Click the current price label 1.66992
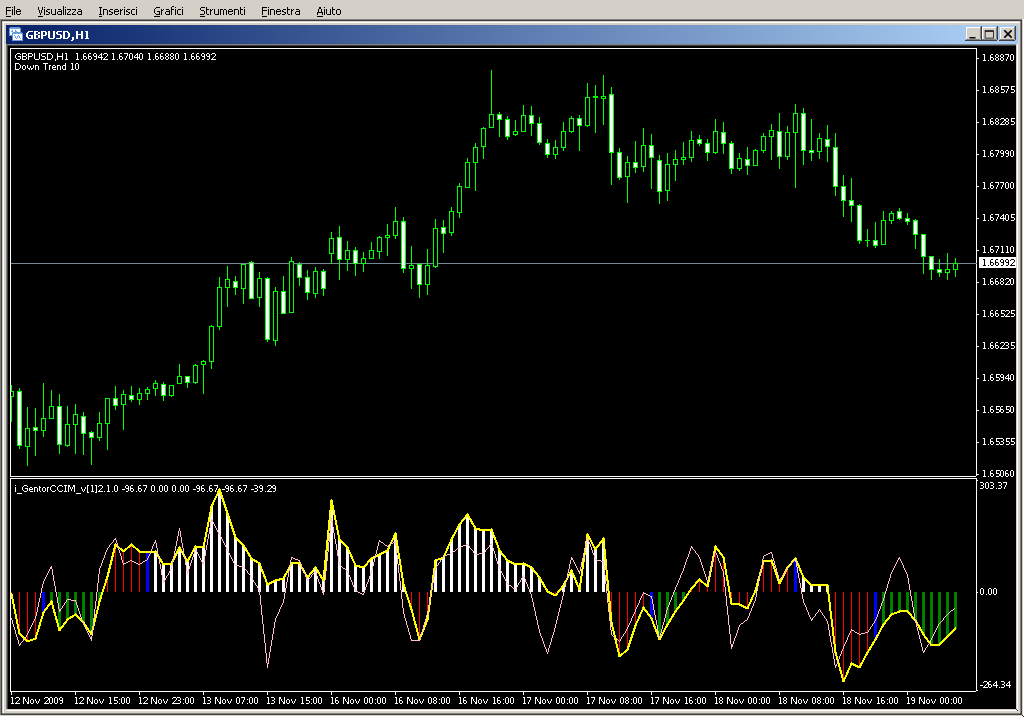This screenshot has height=717, width=1024. click(x=998, y=263)
